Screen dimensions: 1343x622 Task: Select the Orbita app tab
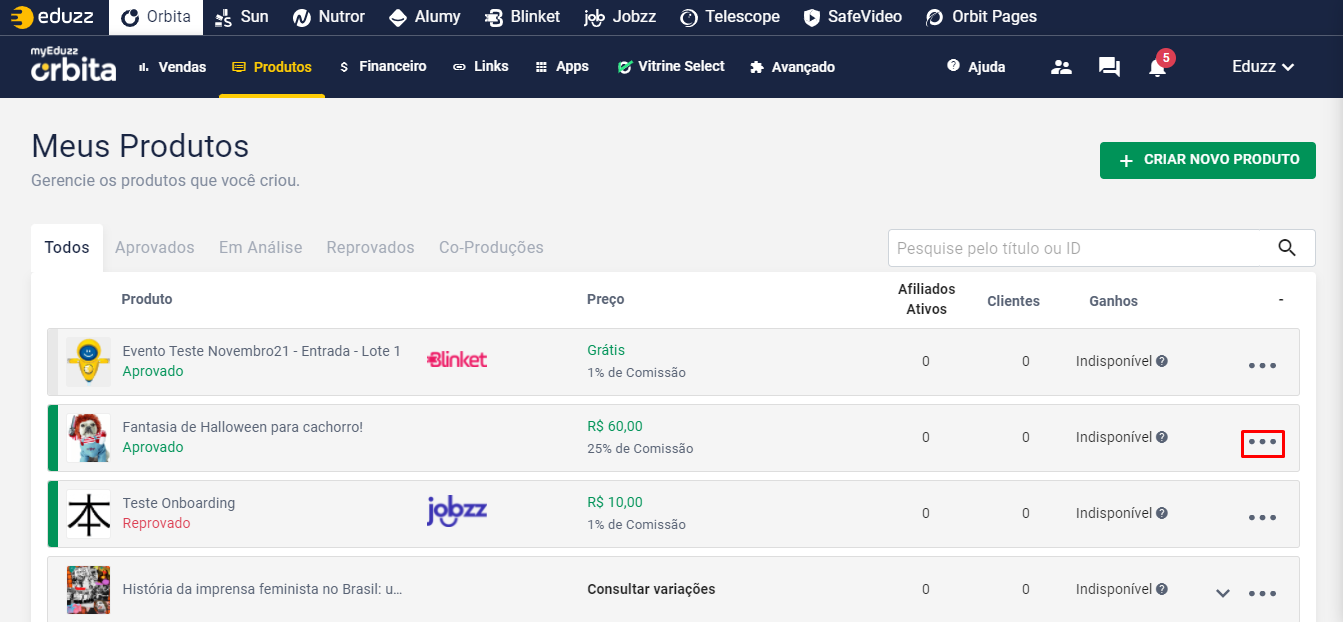(156, 17)
